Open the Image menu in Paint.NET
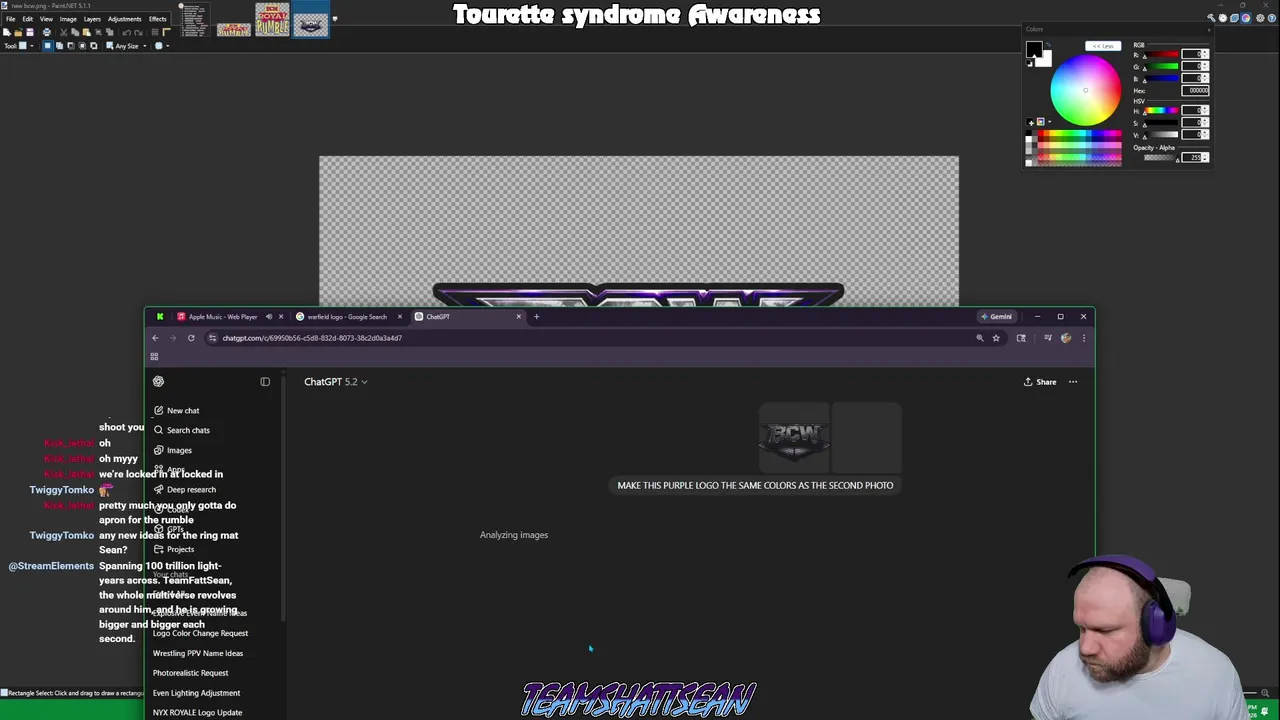This screenshot has width=1280, height=720. coord(68,19)
